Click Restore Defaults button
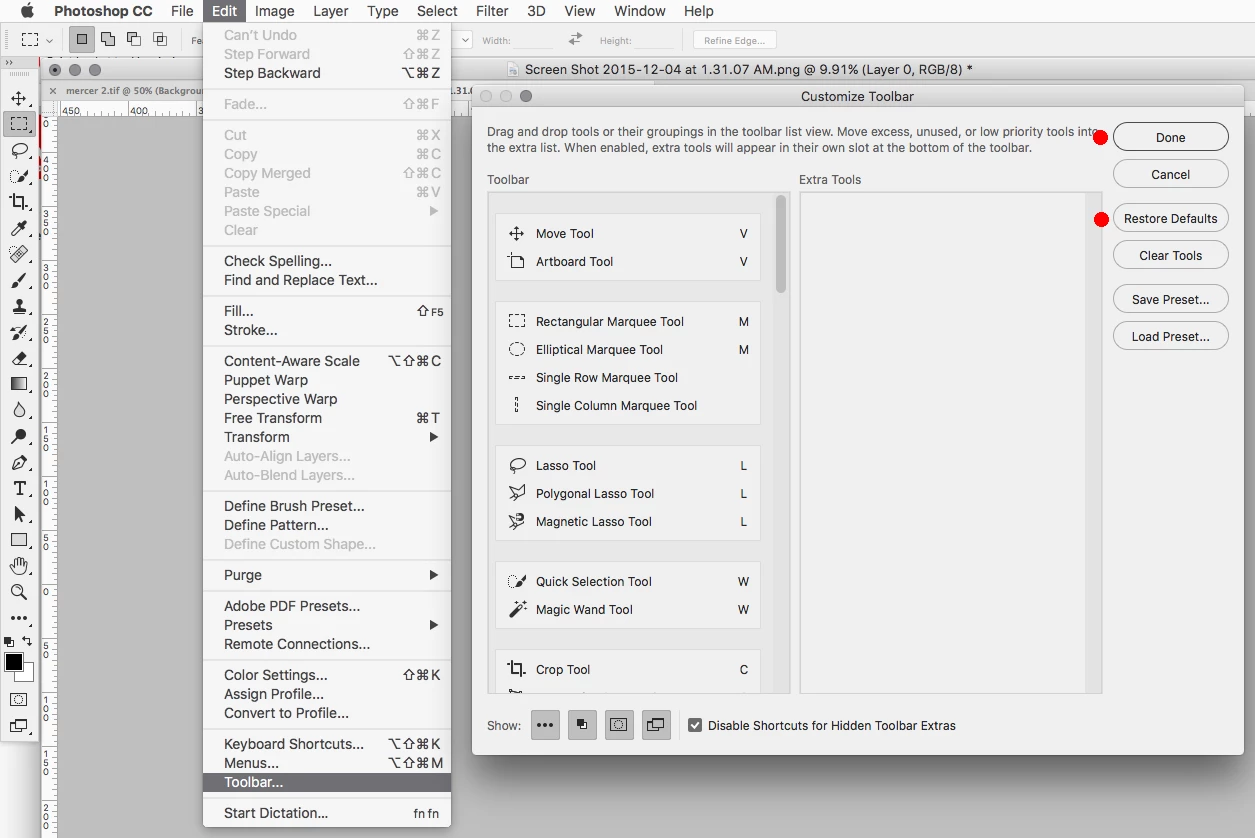Viewport: 1255px width, 838px height. click(1170, 218)
